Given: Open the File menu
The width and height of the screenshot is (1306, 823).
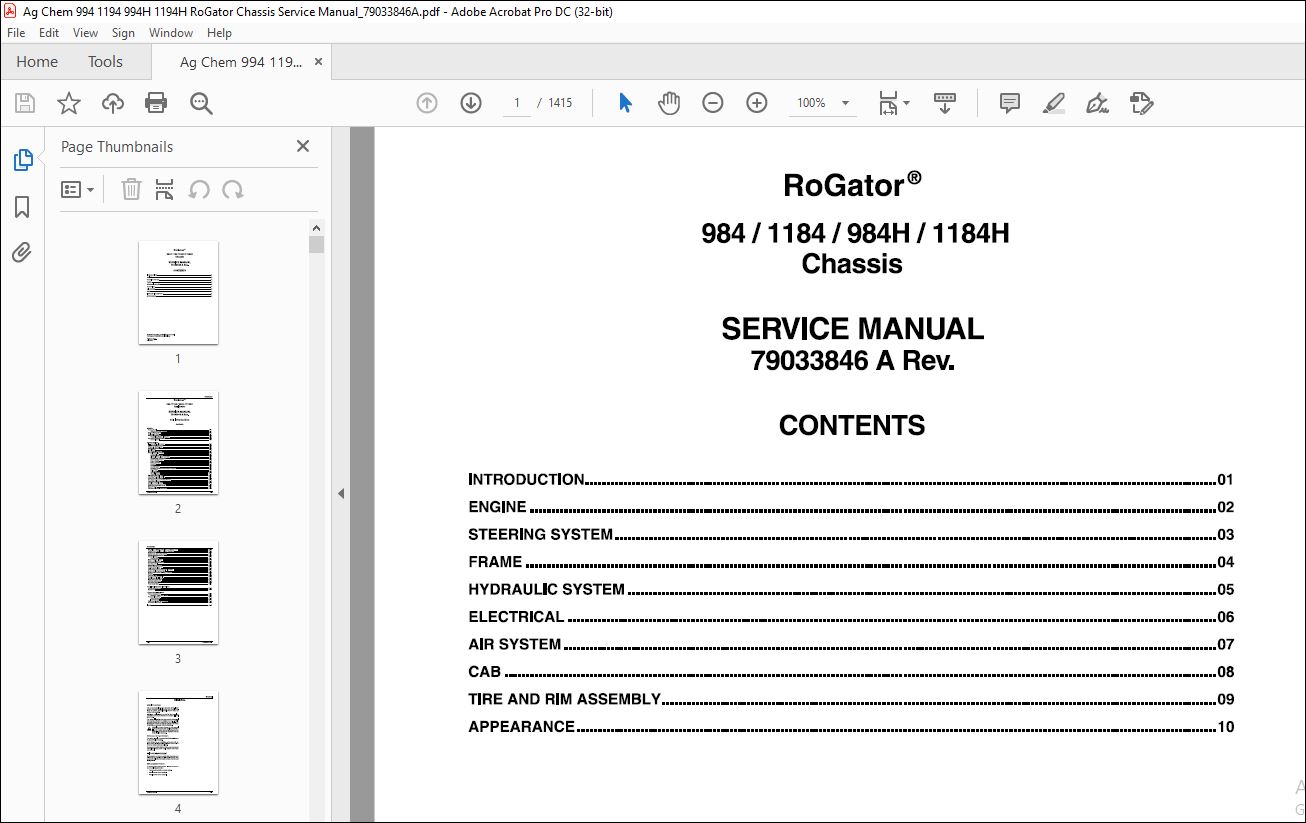Looking at the screenshot, I should [16, 33].
